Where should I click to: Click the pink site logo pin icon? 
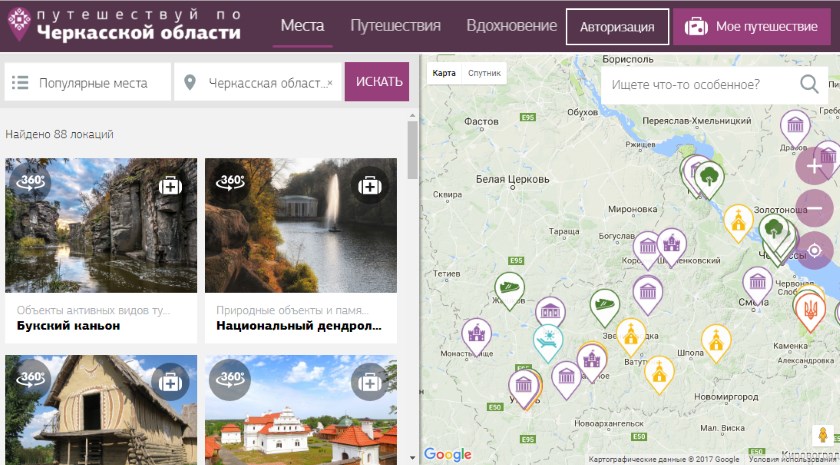tap(20, 24)
